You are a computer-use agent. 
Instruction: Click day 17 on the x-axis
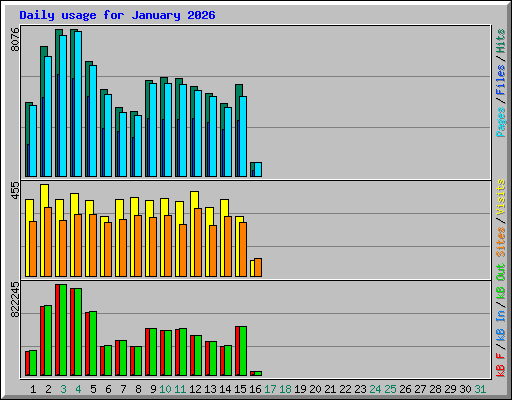pyautogui.click(x=270, y=389)
